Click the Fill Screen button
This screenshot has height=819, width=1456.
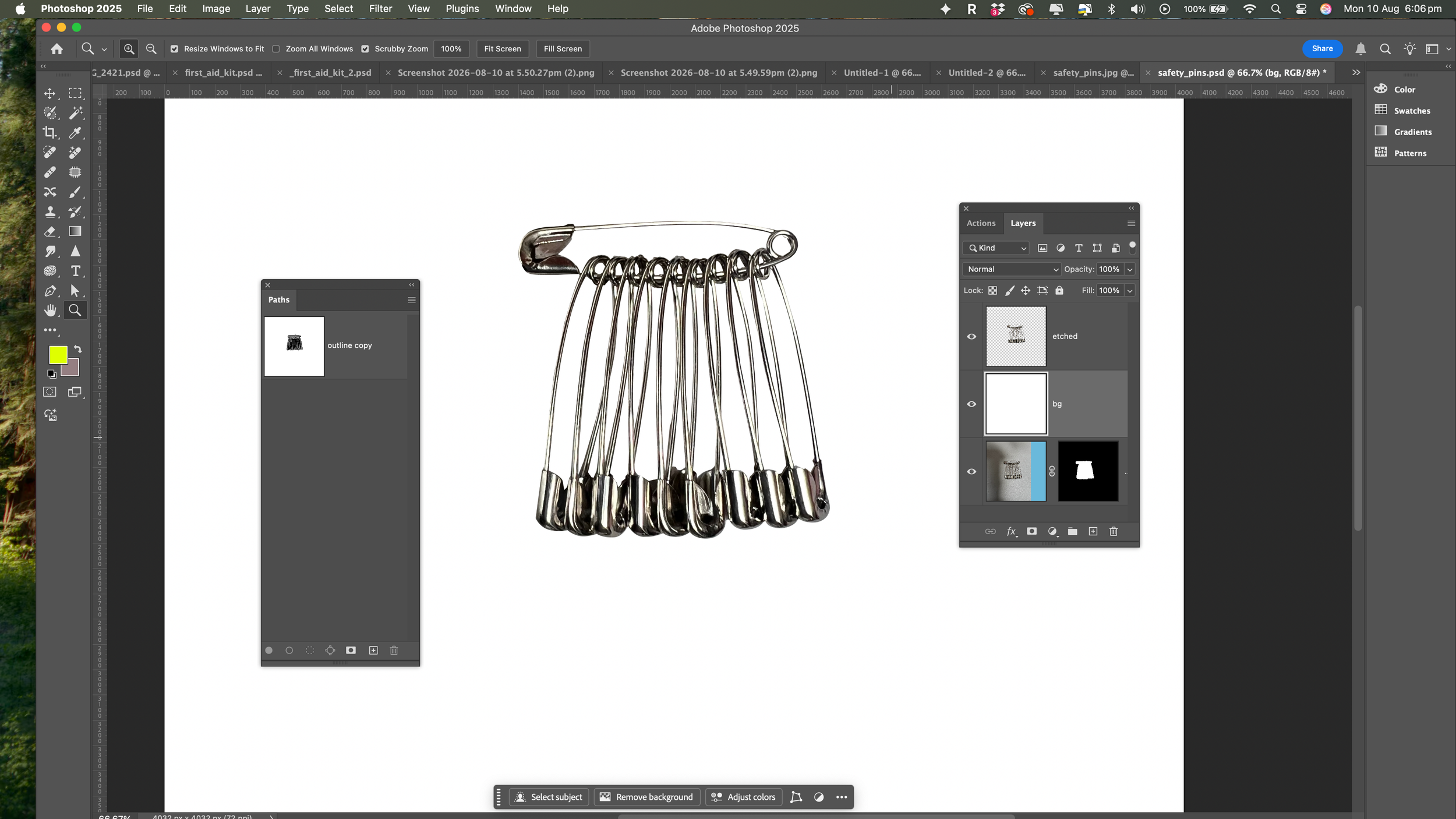(563, 49)
